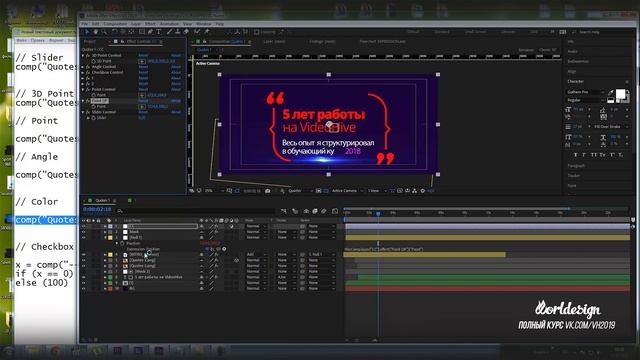Click the expression pick whip icon
Image resolution: width=640 pixels, height=360 pixels.
[x=218, y=249]
